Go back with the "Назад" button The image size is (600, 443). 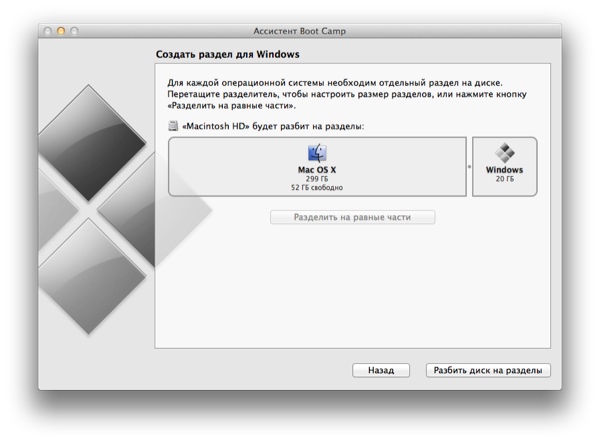click(381, 370)
